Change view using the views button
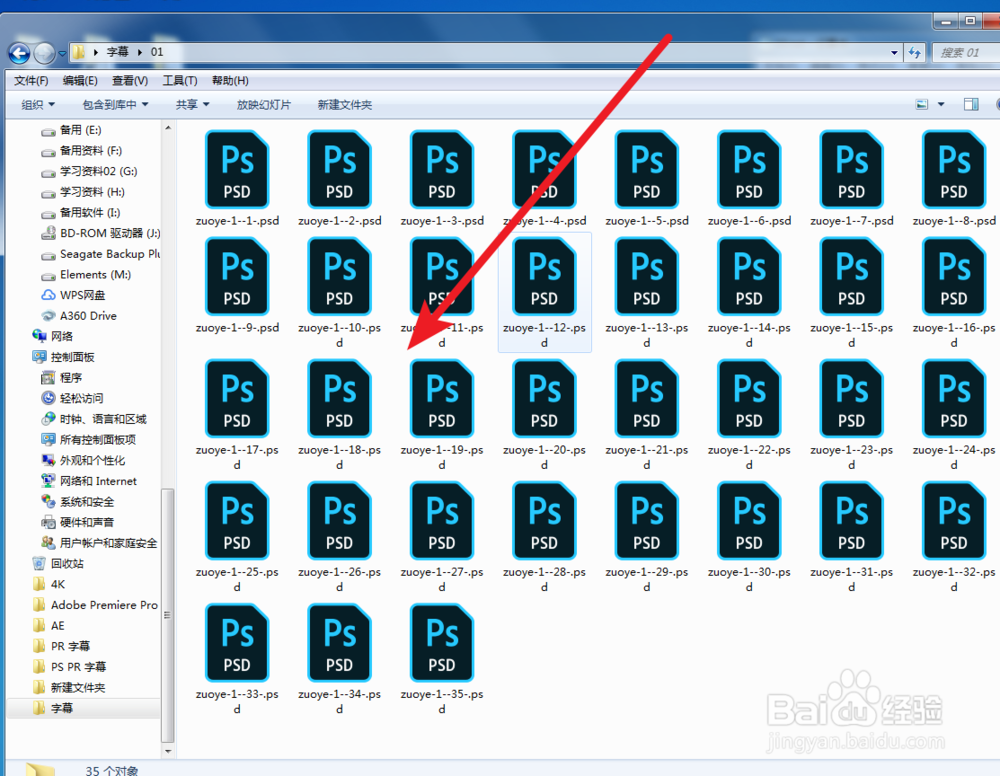 click(x=922, y=105)
